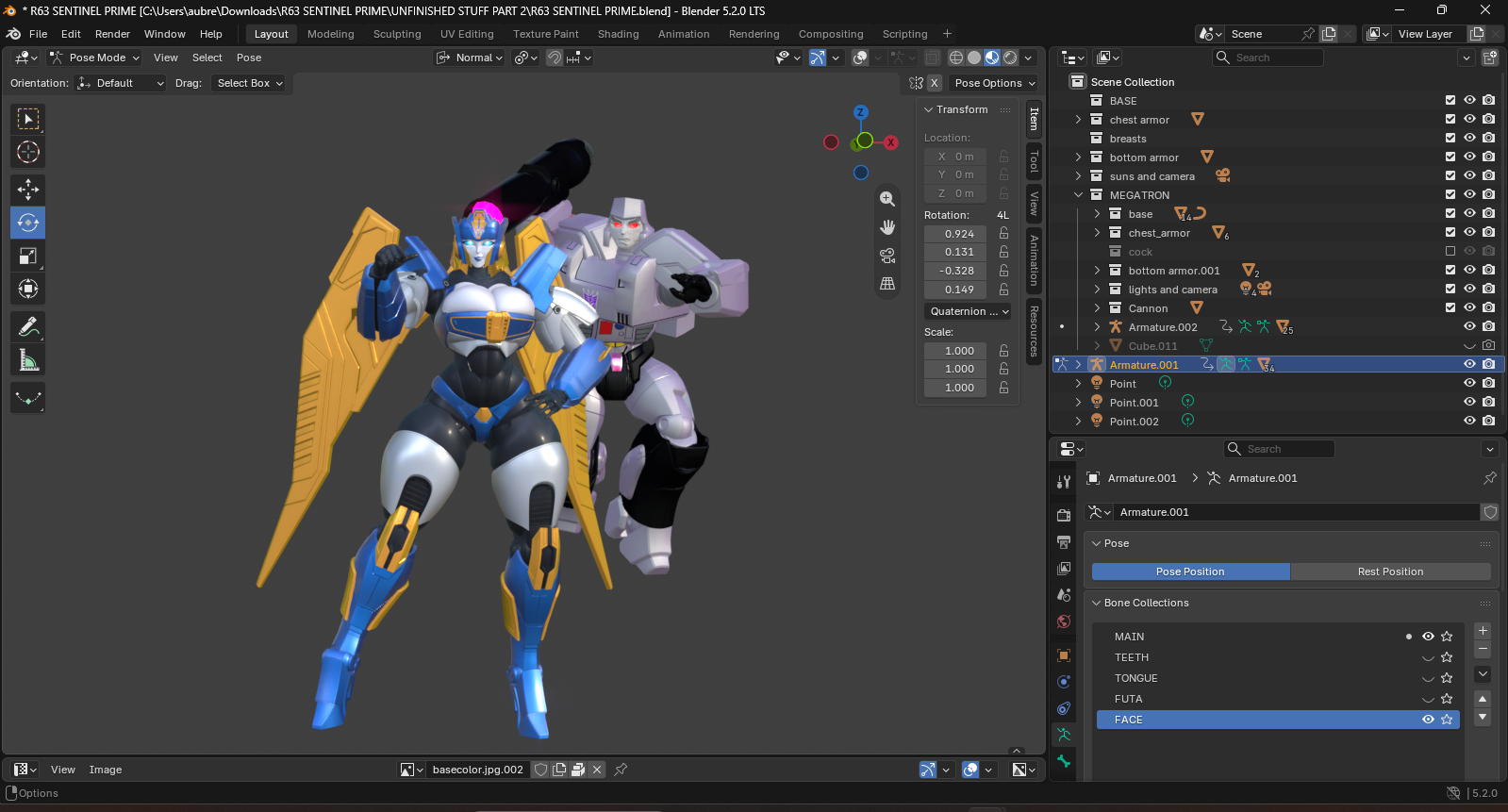Open the File menu
The width and height of the screenshot is (1508, 812).
[x=38, y=34]
